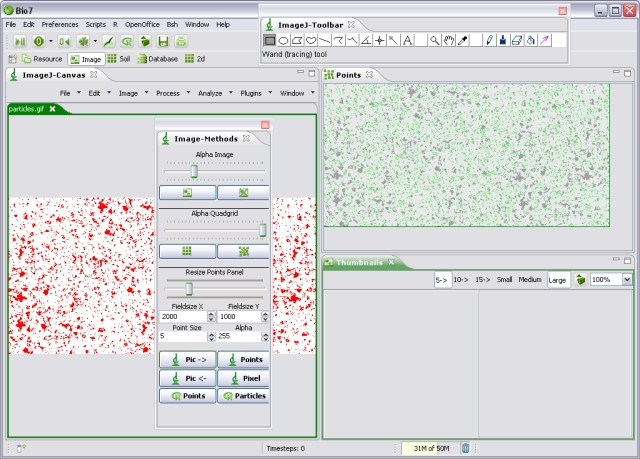This screenshot has width=640, height=459.
Task: Select the purple Arrow tool
Action: (545, 40)
